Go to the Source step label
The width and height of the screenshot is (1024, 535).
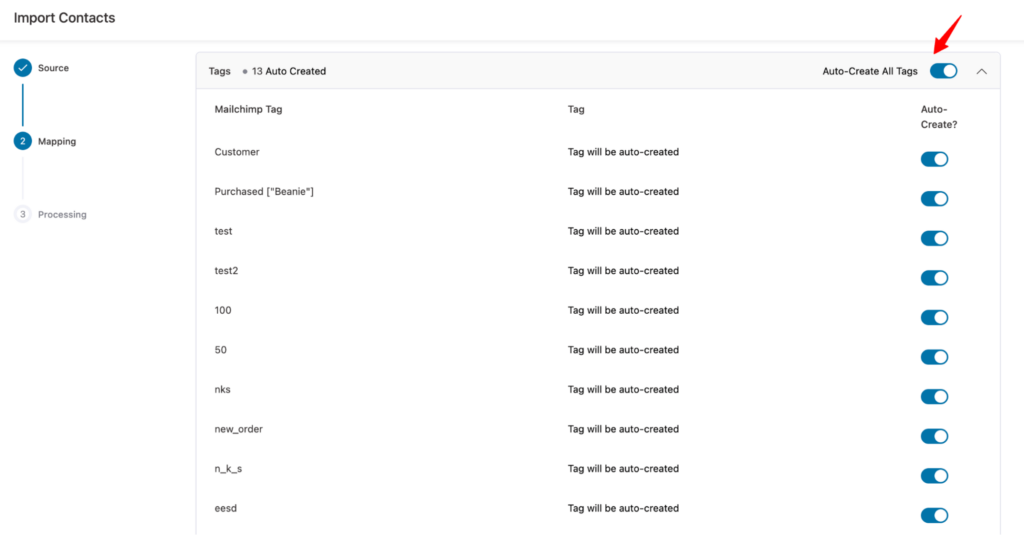pos(53,68)
